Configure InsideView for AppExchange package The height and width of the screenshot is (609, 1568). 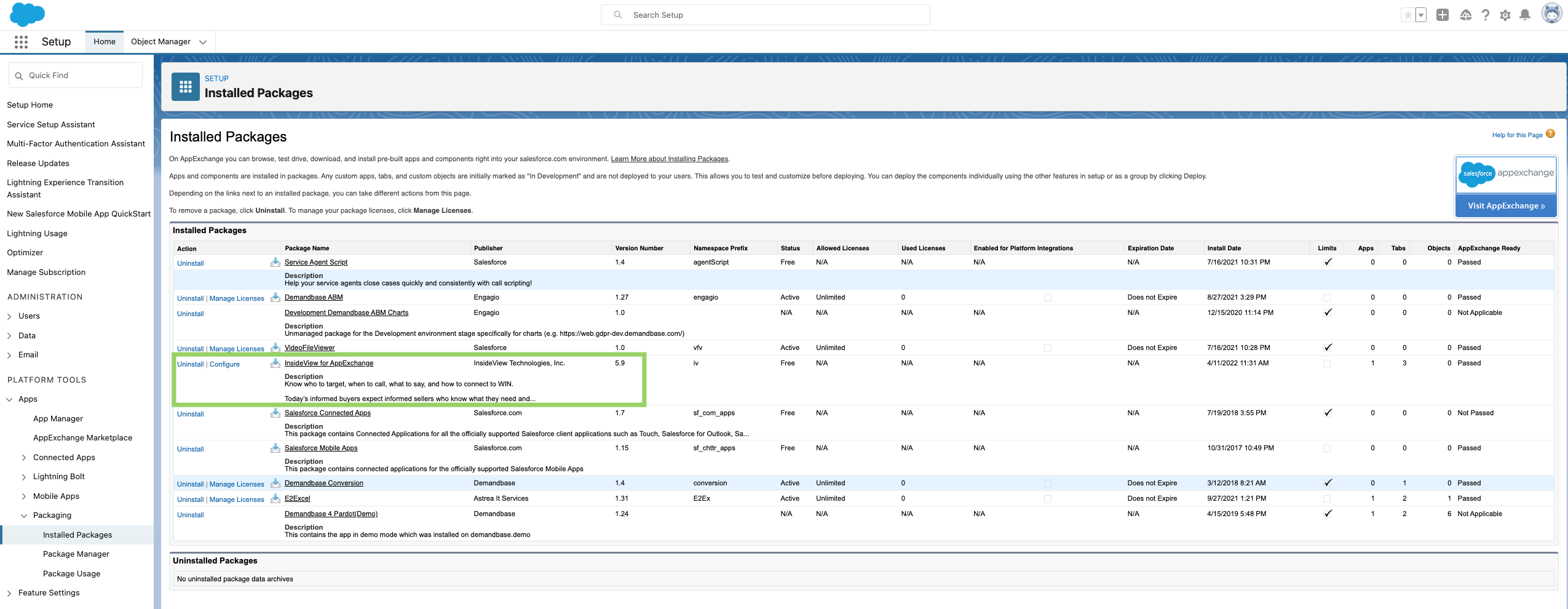[224, 364]
